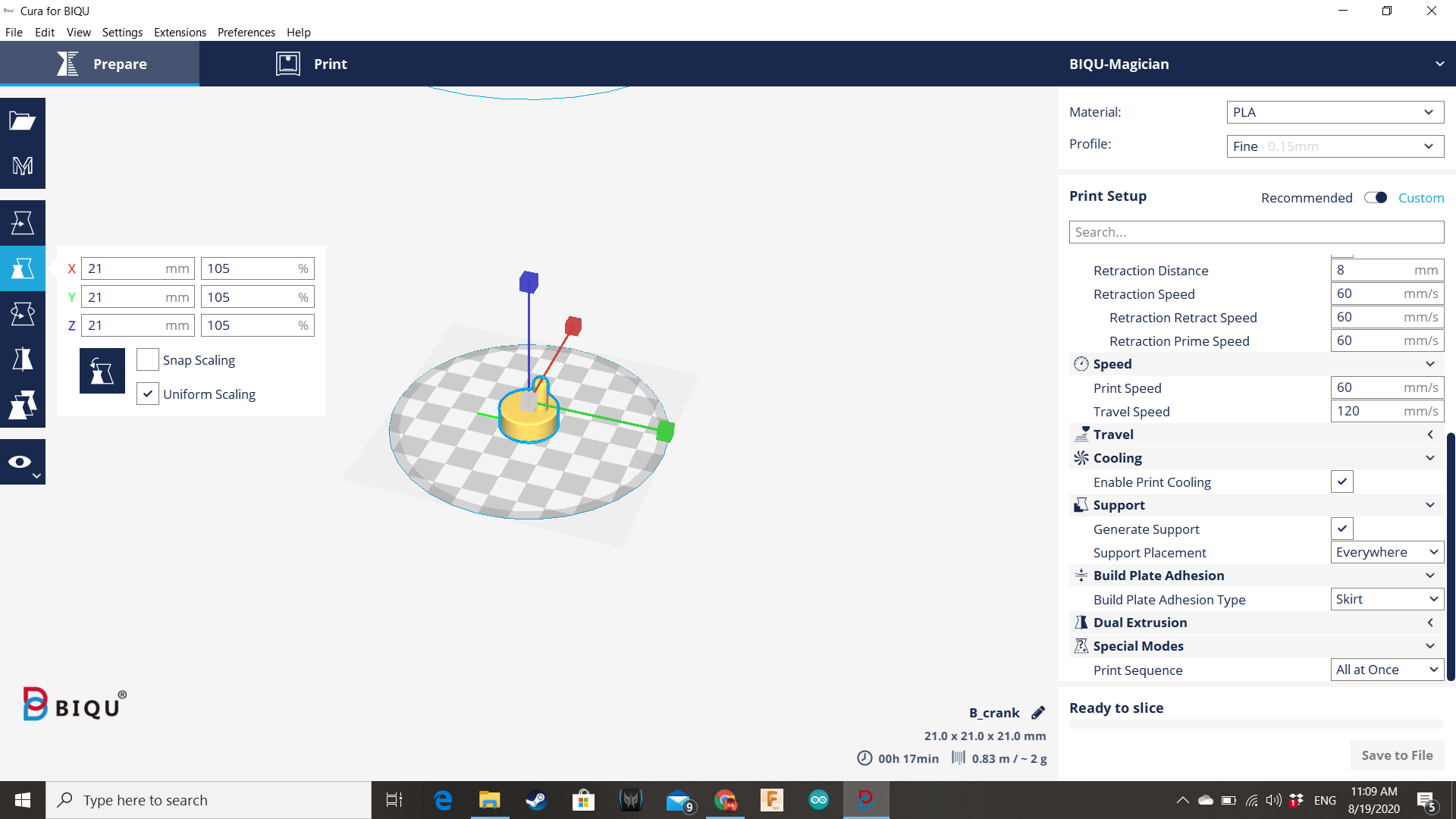The width and height of the screenshot is (1456, 819).
Task: Click the Save to File button
Action: coord(1396,755)
